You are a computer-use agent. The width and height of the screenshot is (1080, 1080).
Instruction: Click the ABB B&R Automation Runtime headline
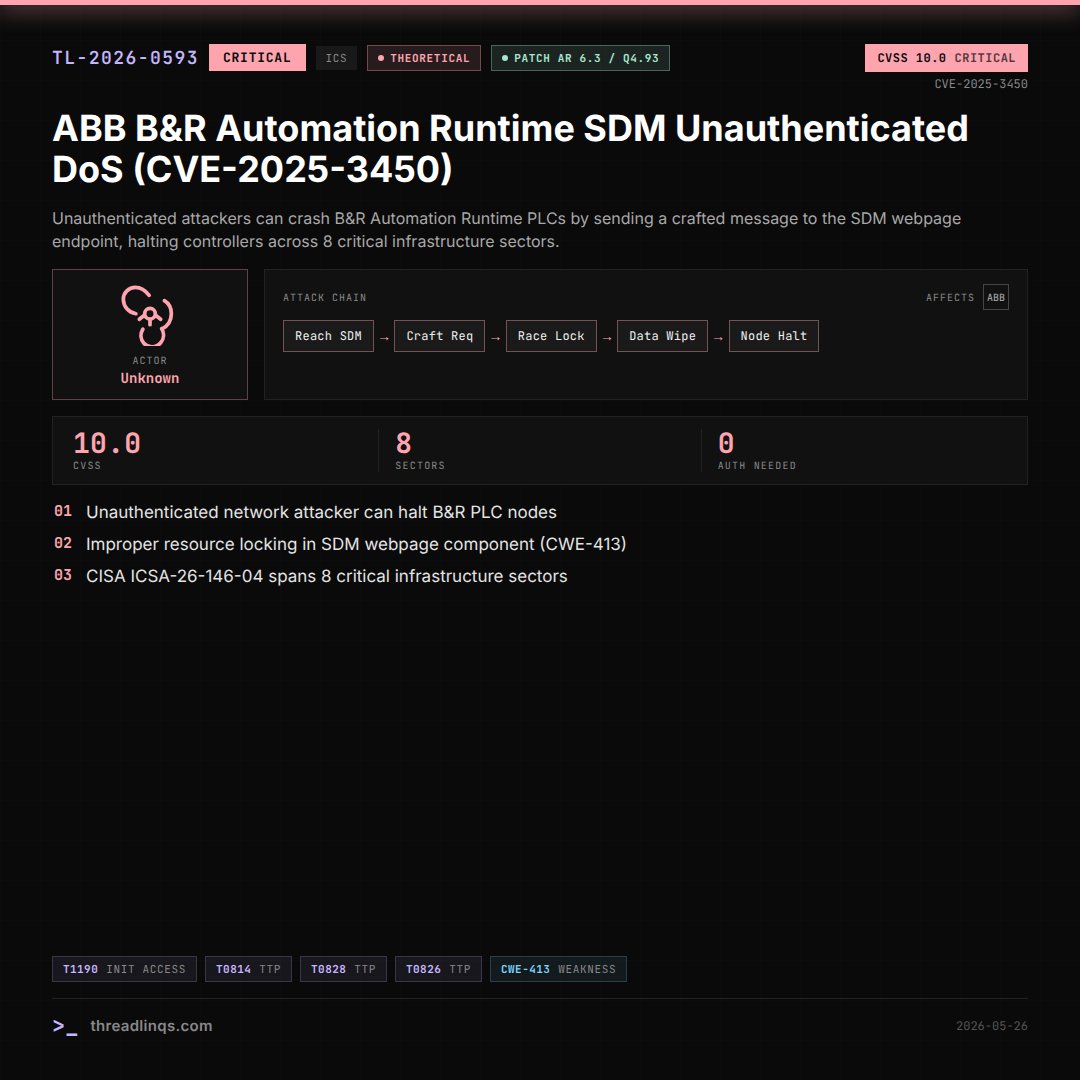[510, 148]
